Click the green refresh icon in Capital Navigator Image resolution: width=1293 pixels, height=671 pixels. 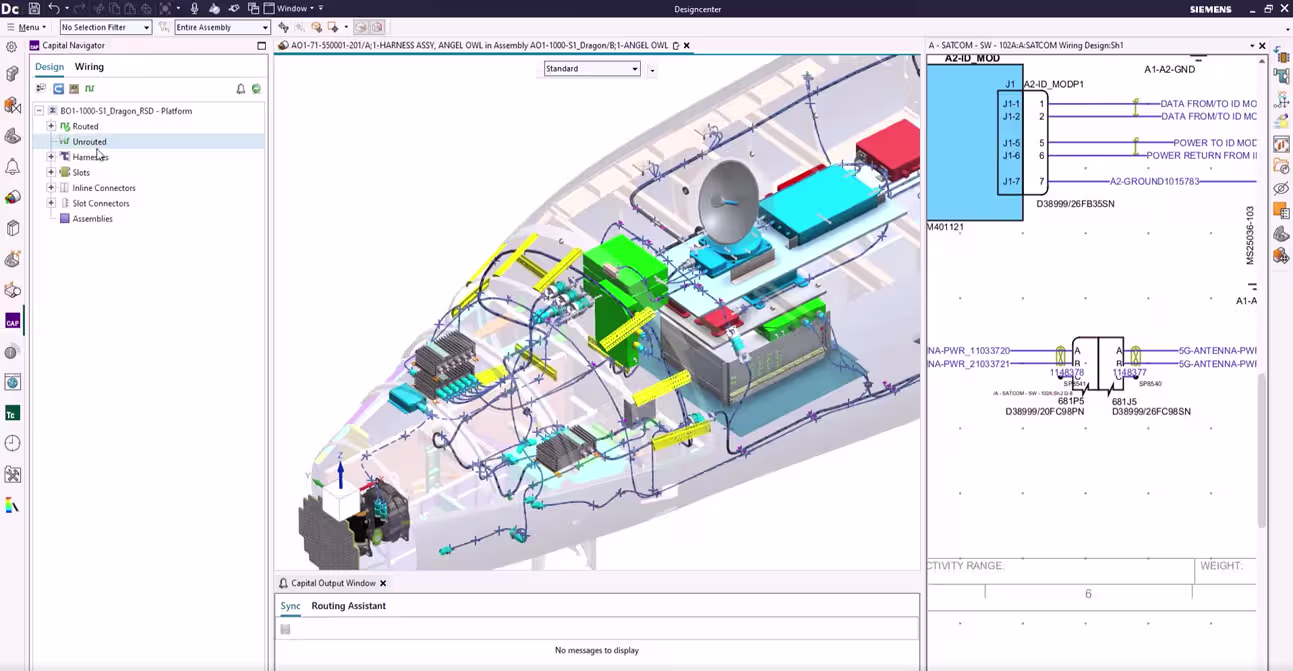pyautogui.click(x=256, y=89)
